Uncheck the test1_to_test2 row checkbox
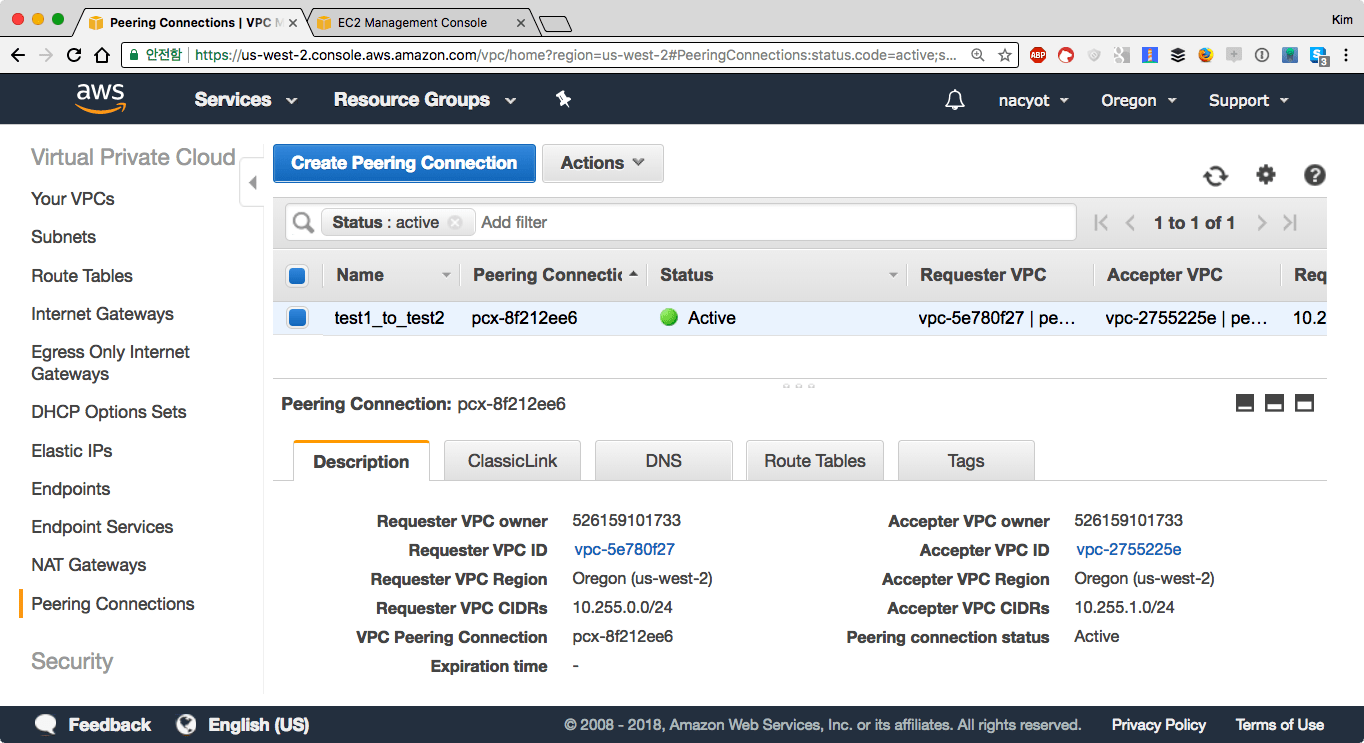The height and width of the screenshot is (743, 1364). (297, 318)
